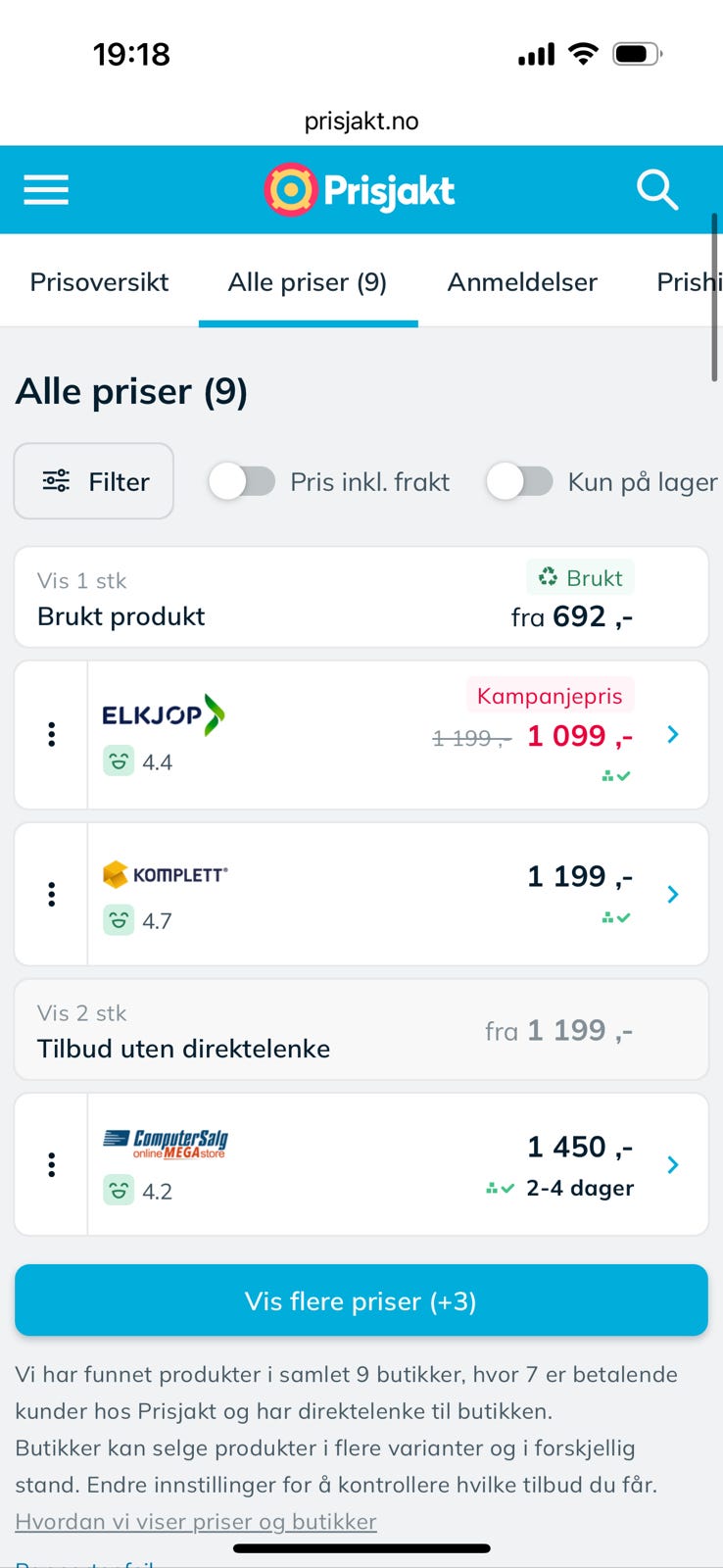Tap the prisjakt.no address bar
723x1568 pixels.
point(361,122)
